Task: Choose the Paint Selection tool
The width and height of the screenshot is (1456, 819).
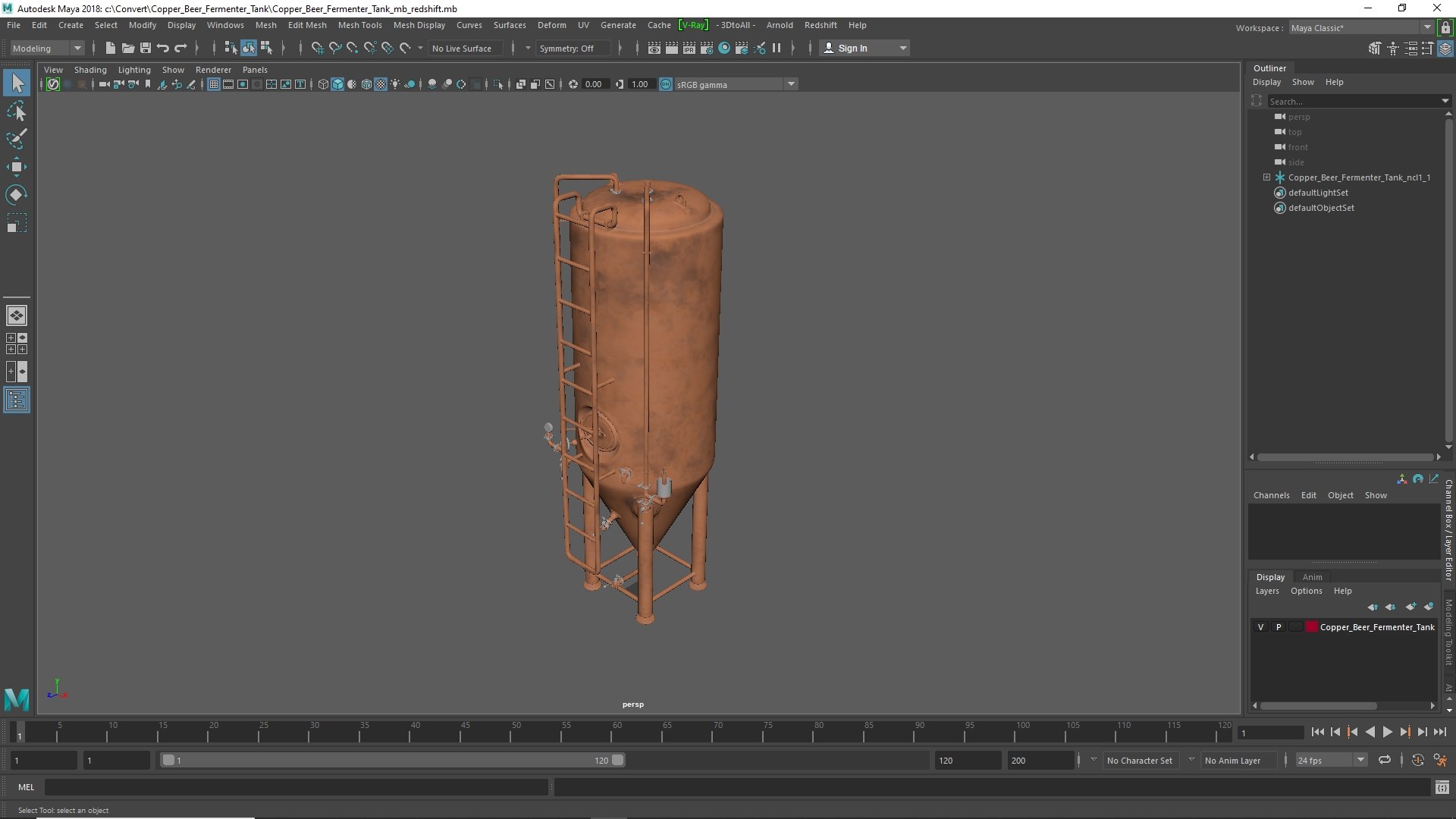Action: pyautogui.click(x=17, y=139)
